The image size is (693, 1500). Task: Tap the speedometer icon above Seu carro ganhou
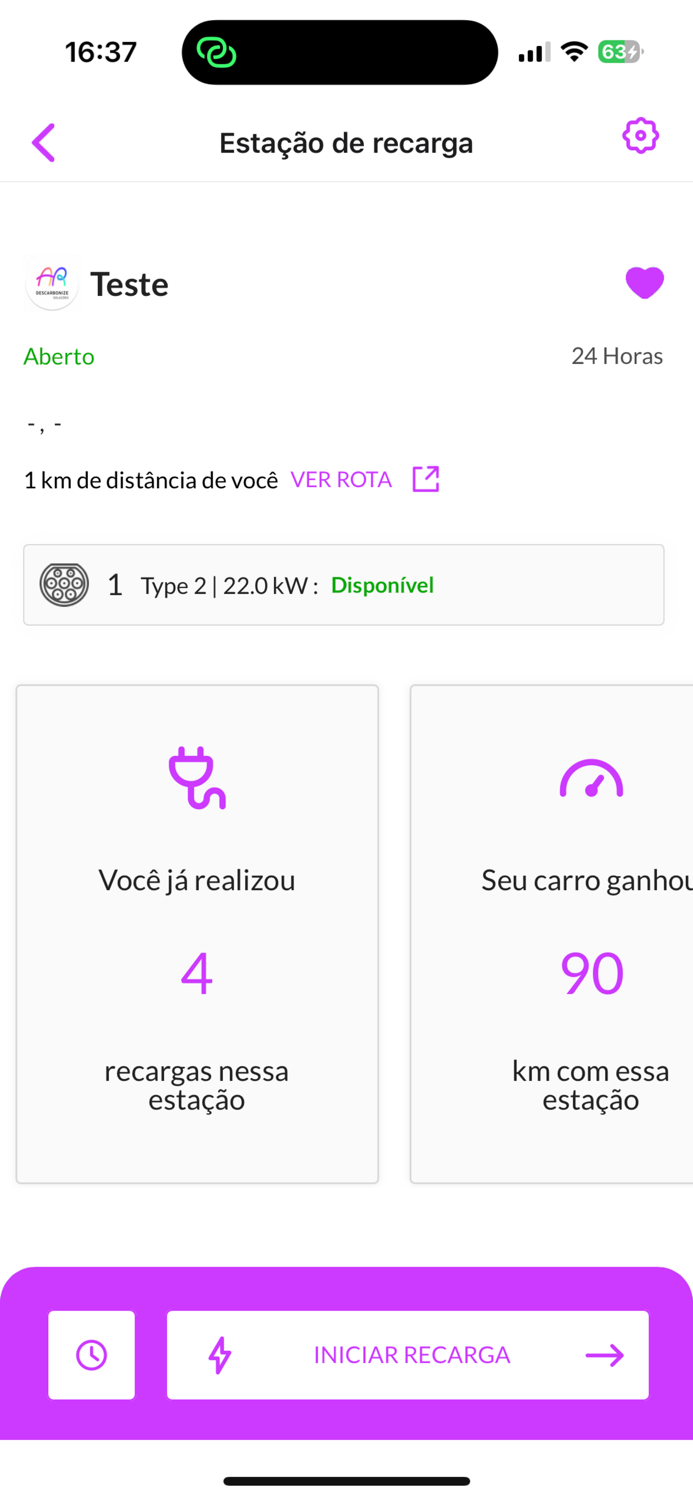tap(591, 778)
